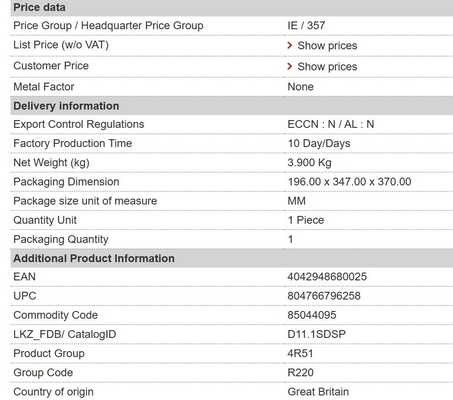
Task: Click the List Price (w/o VAT) label
Action: click(61, 45)
